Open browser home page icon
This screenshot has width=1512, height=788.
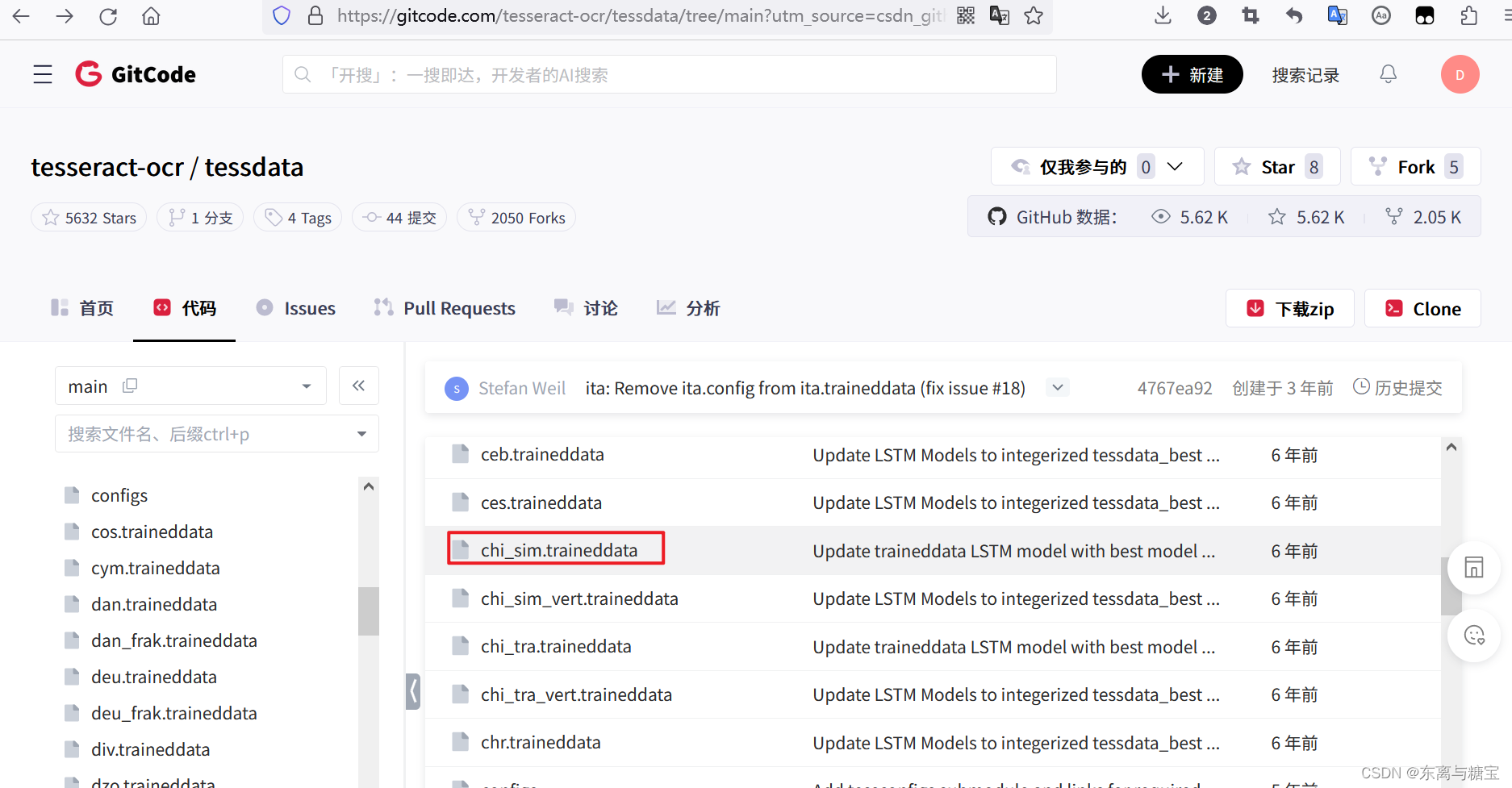151,16
